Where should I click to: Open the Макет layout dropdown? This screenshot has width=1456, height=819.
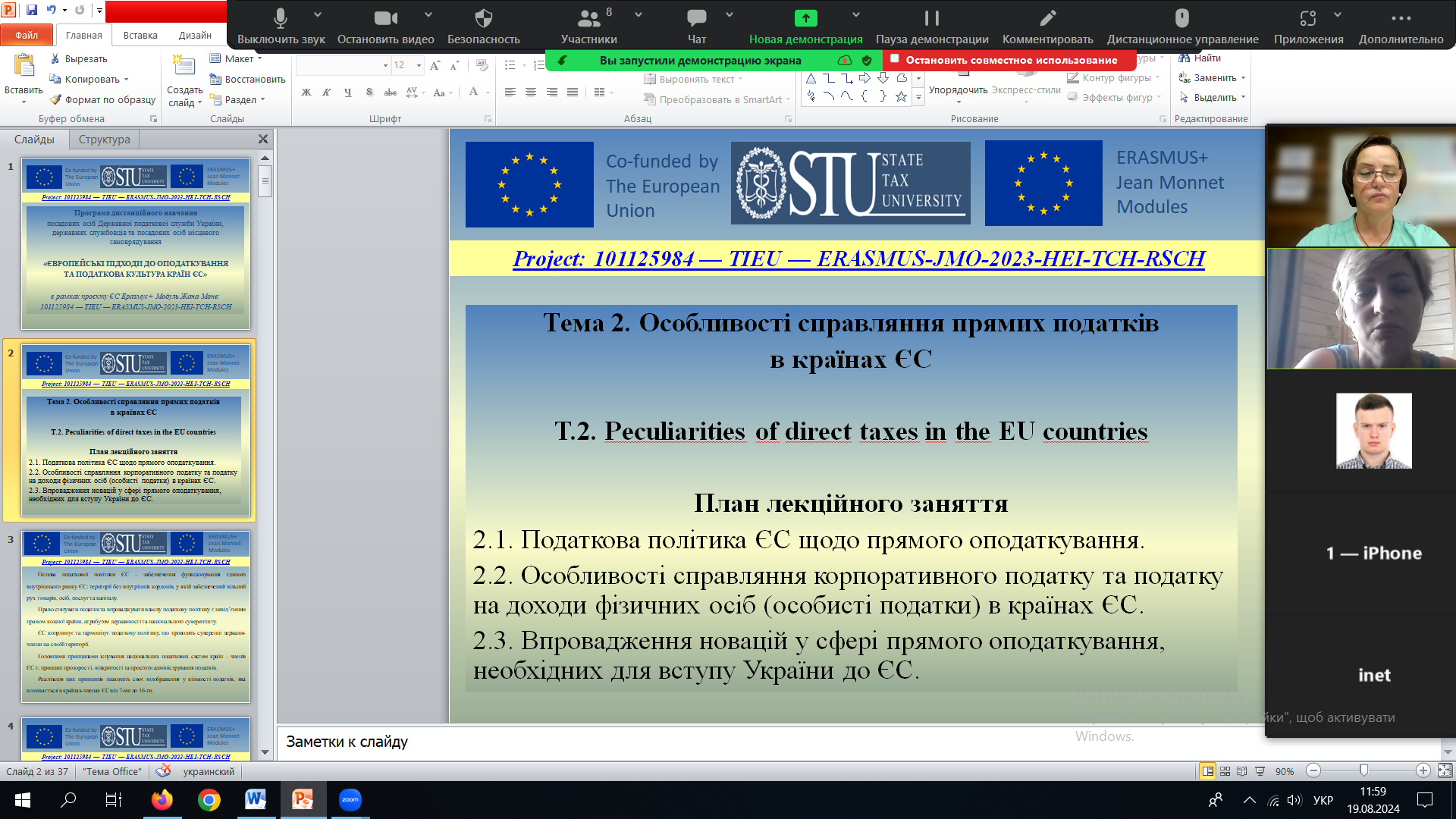pyautogui.click(x=236, y=58)
